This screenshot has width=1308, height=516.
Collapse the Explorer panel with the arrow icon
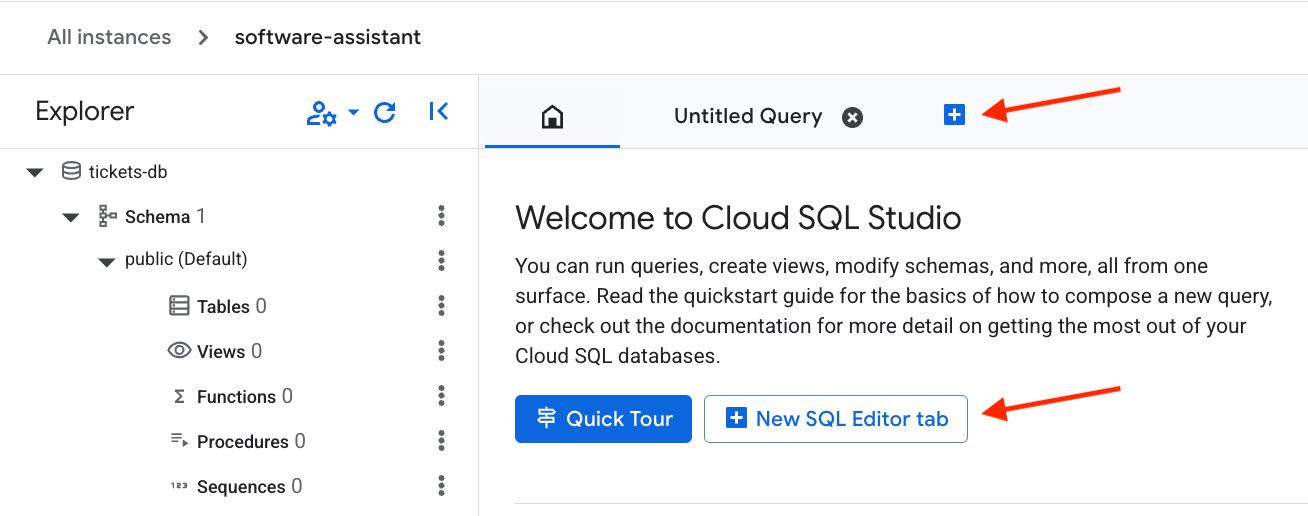(438, 112)
